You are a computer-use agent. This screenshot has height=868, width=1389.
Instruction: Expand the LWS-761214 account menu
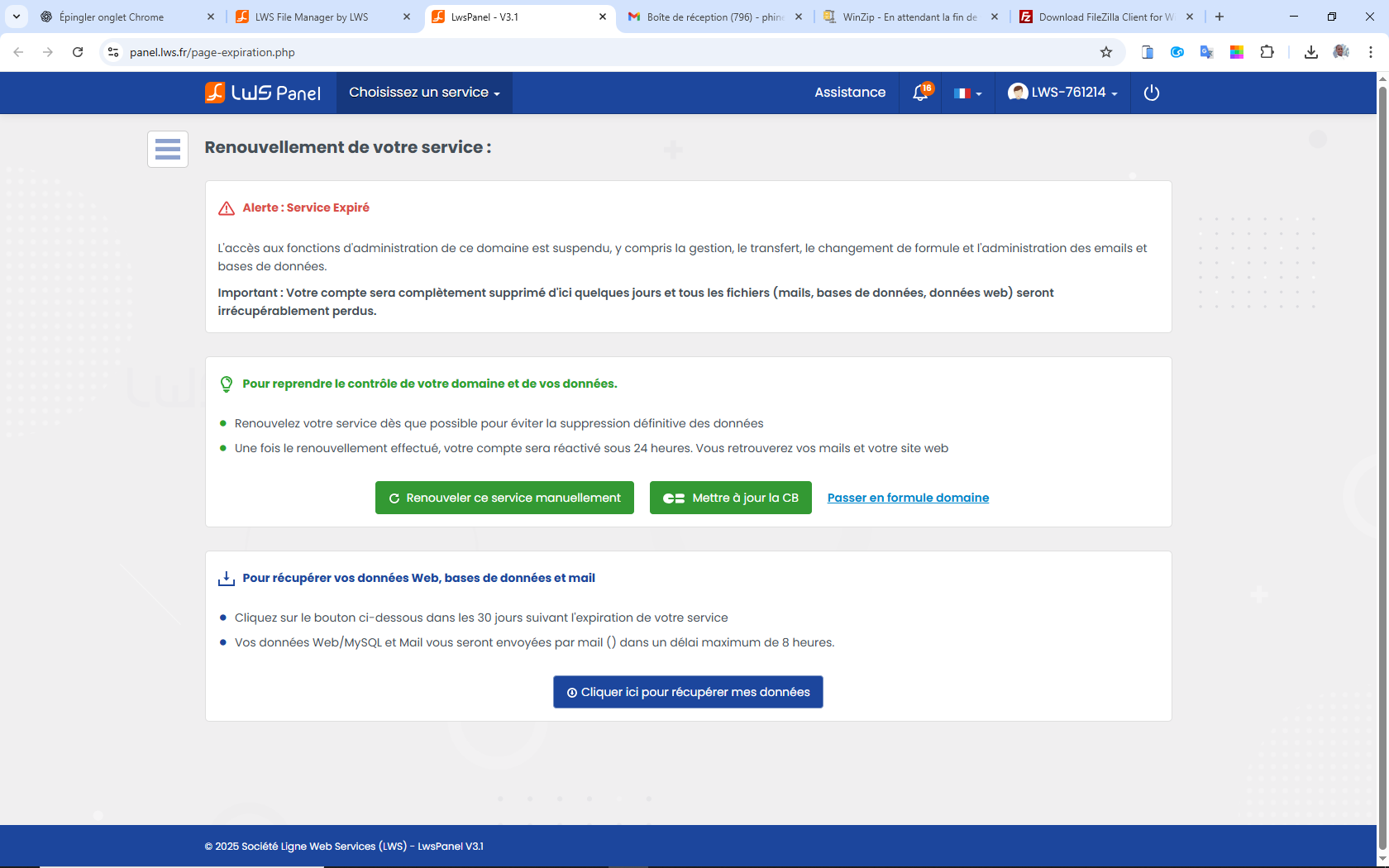(1062, 93)
